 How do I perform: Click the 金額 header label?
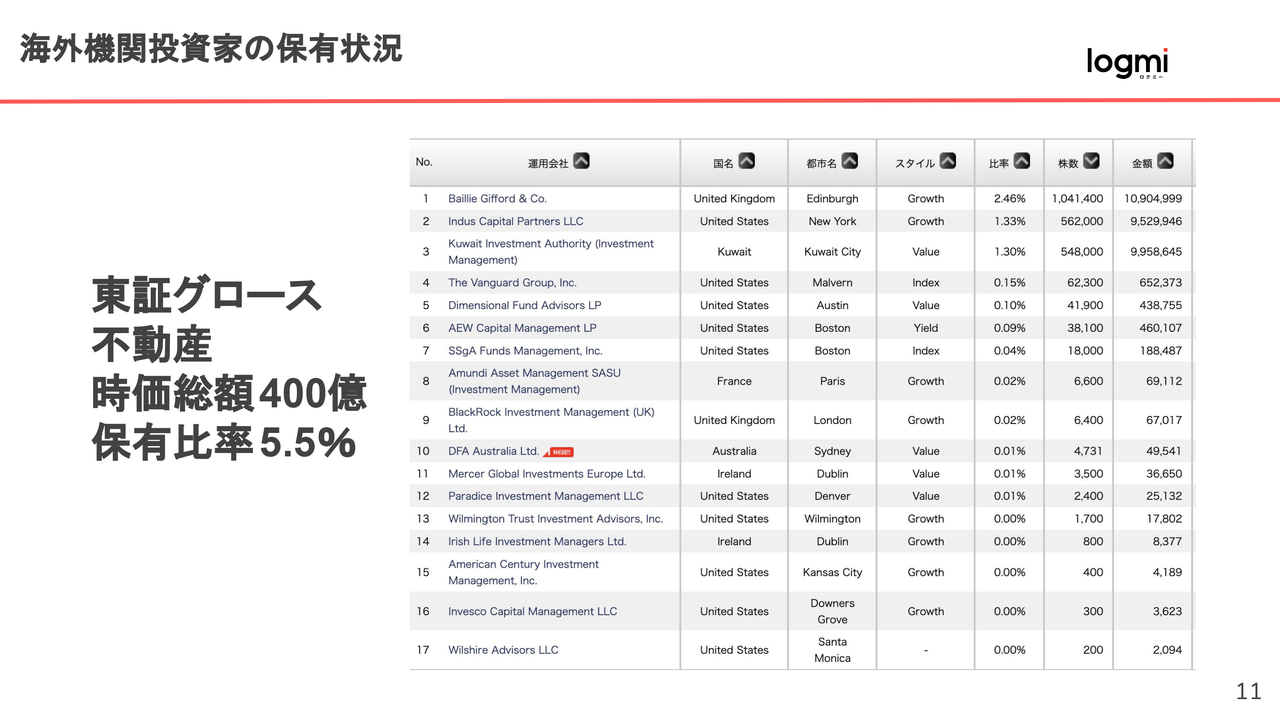(x=1142, y=163)
